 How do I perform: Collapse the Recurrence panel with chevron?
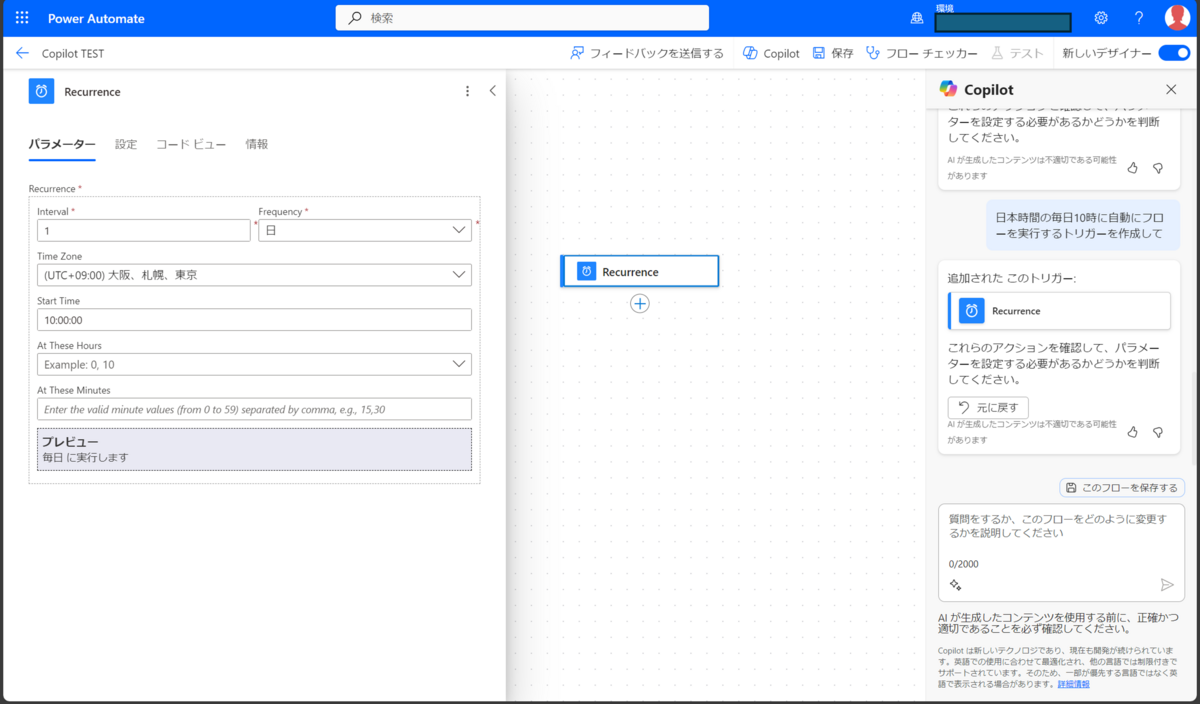492,91
